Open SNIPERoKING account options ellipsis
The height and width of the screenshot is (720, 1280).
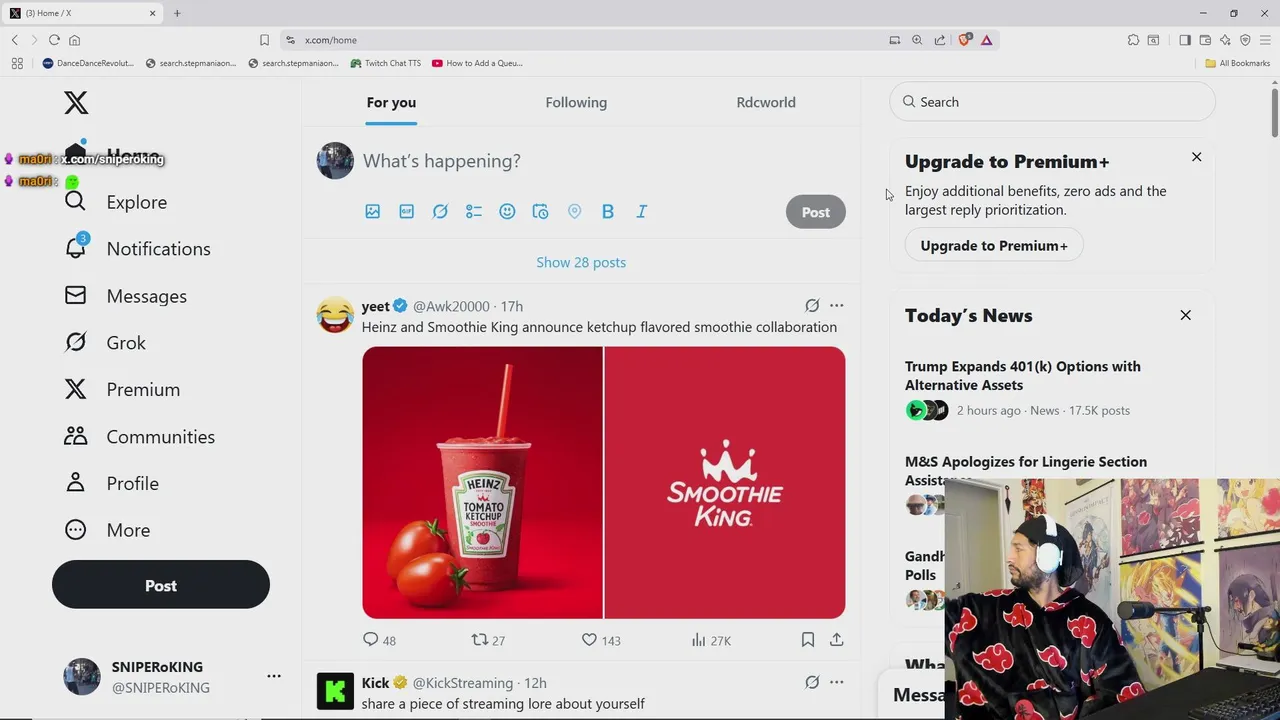(x=274, y=676)
